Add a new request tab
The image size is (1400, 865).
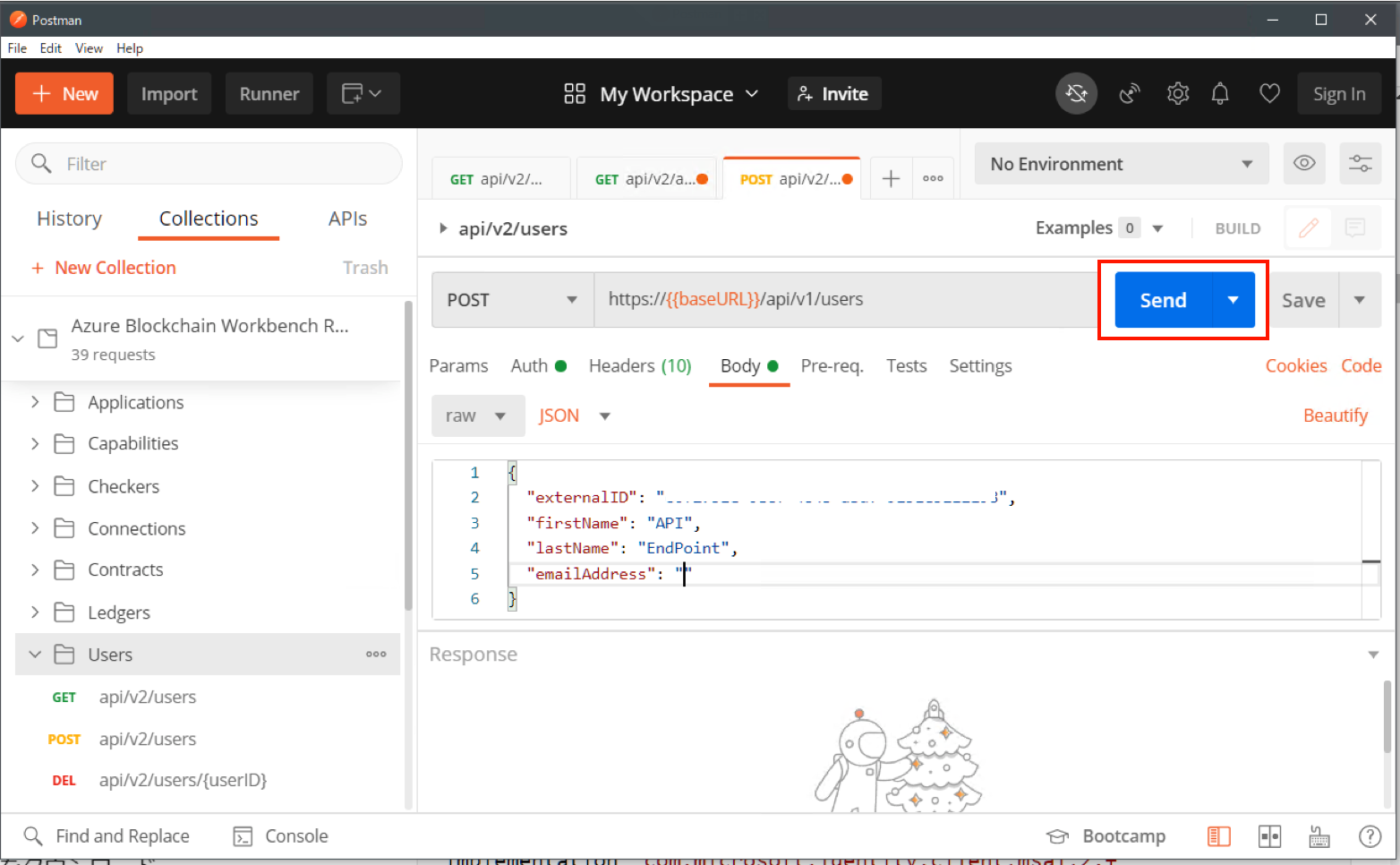point(891,178)
